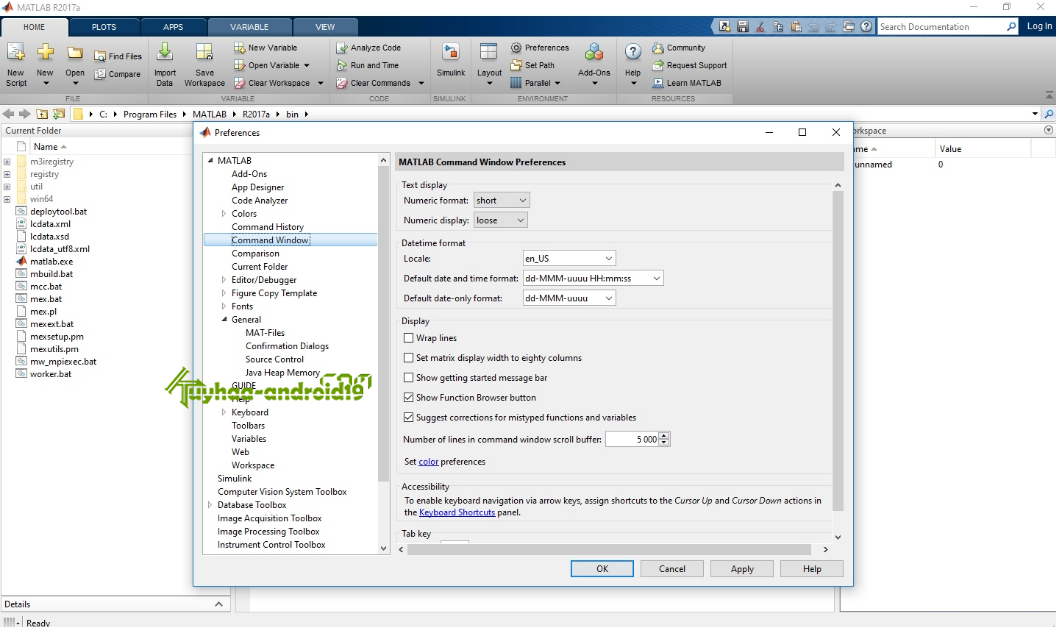Check Set matrix display width to eighty columns
1056x627 pixels.
pos(408,358)
